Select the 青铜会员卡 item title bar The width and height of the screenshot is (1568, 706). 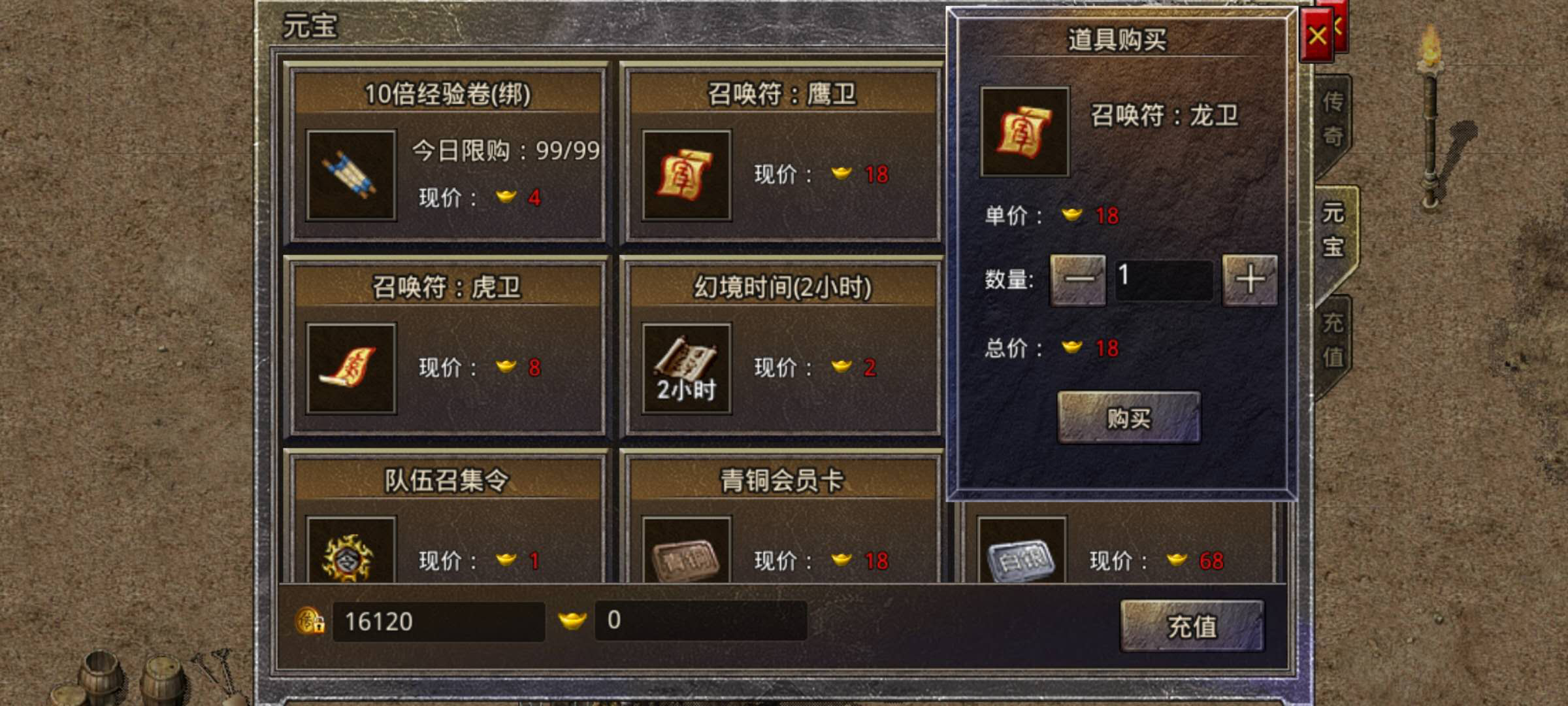pos(782,480)
